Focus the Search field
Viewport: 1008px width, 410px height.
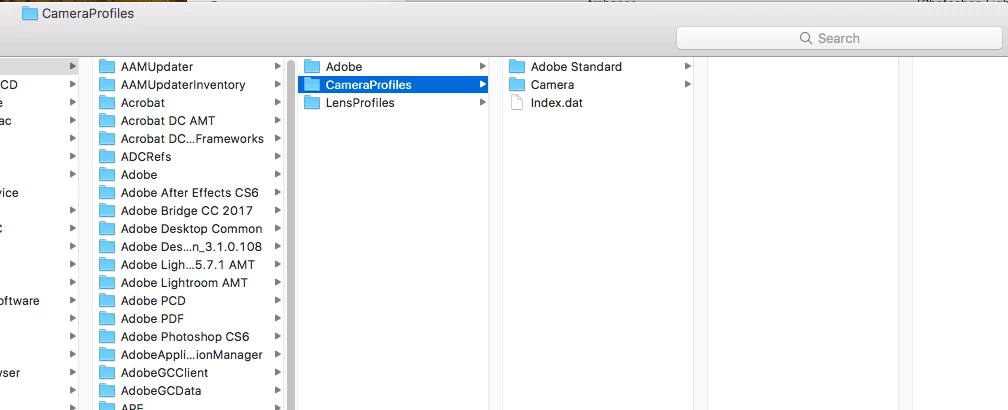pos(839,38)
